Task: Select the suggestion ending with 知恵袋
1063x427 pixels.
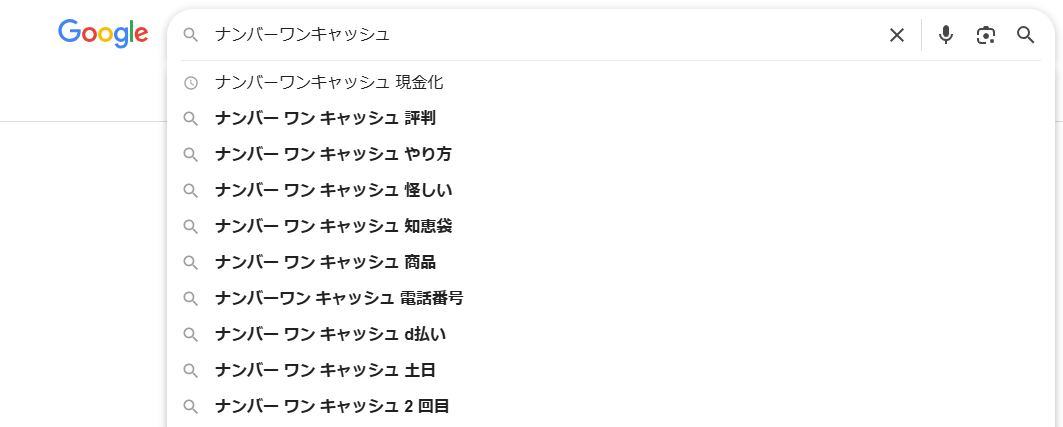Action: pos(333,226)
